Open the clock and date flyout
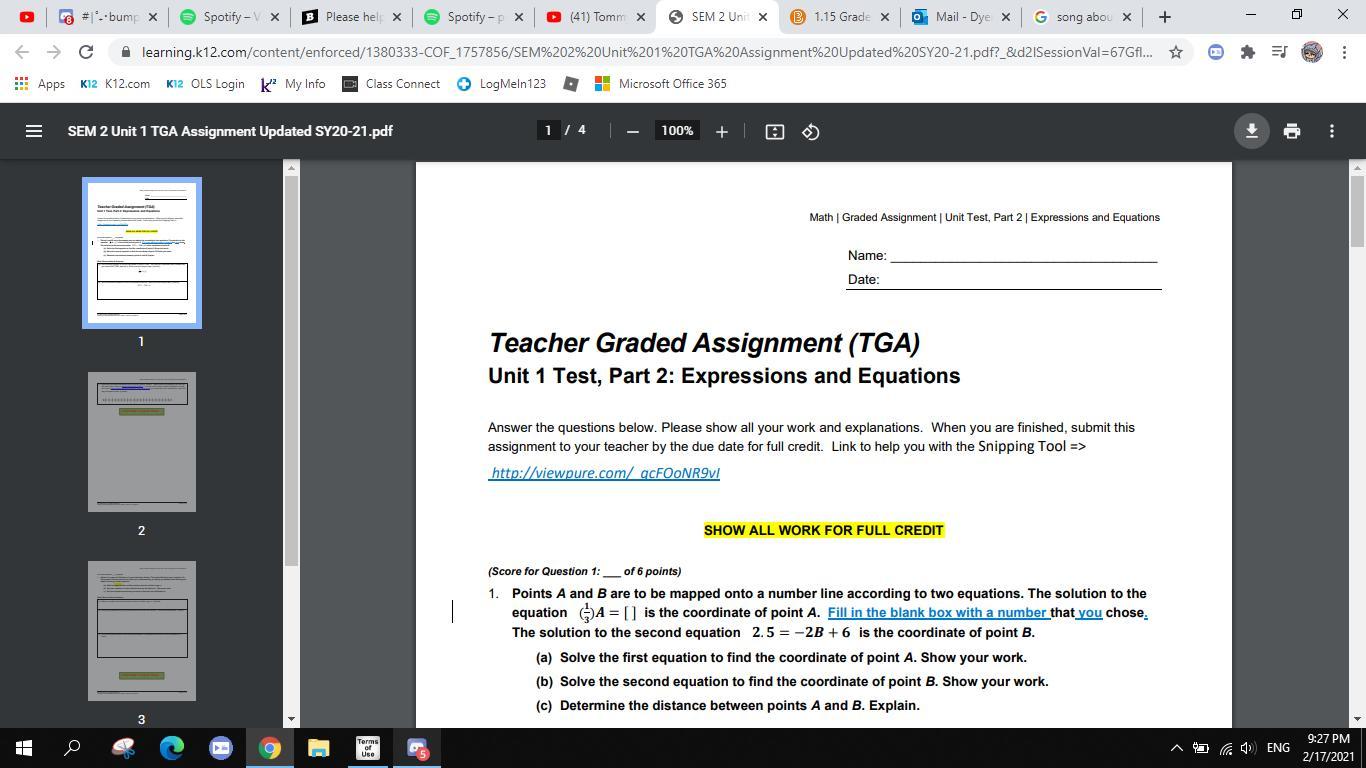The width and height of the screenshot is (1366, 768). 1328,748
